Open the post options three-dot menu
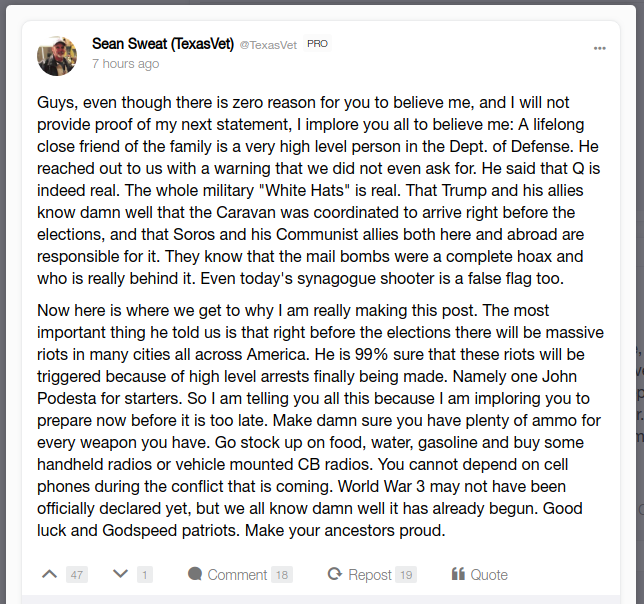 click(600, 48)
